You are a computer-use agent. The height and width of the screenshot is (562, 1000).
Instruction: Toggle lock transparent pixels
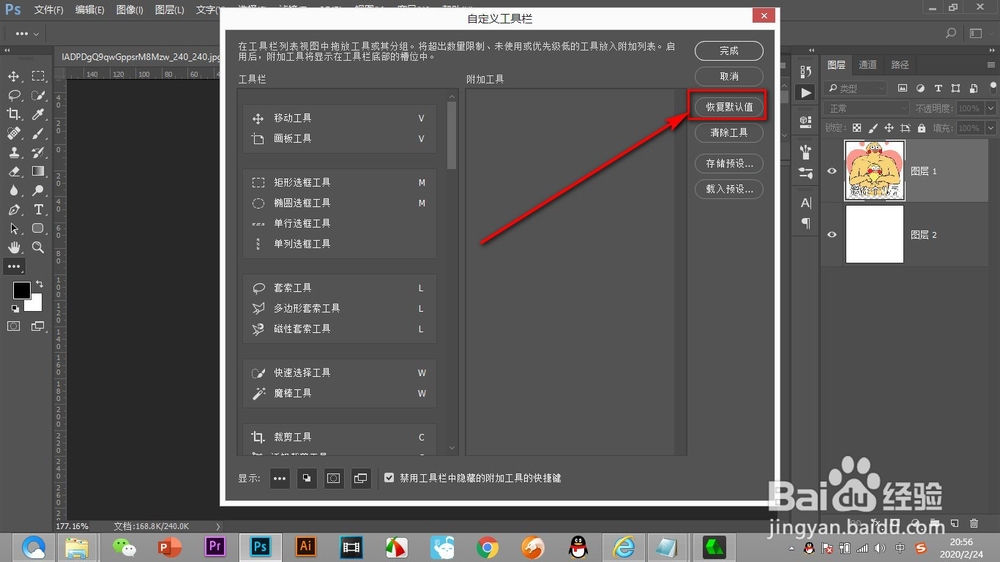pos(857,128)
